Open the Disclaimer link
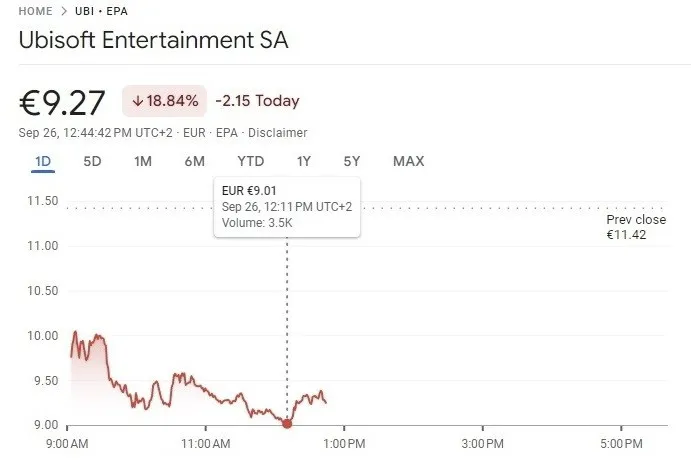This screenshot has width=691, height=460. [278, 133]
